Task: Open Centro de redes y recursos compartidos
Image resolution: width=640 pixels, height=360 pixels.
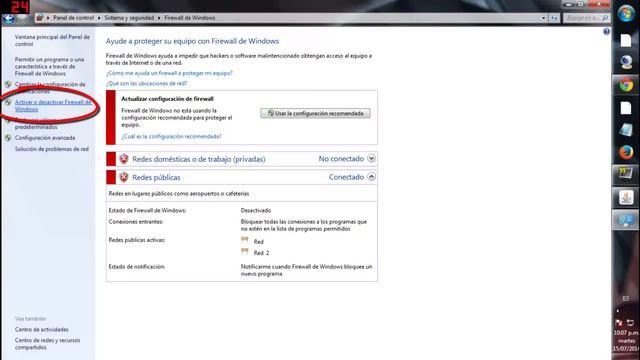Action: point(47,344)
